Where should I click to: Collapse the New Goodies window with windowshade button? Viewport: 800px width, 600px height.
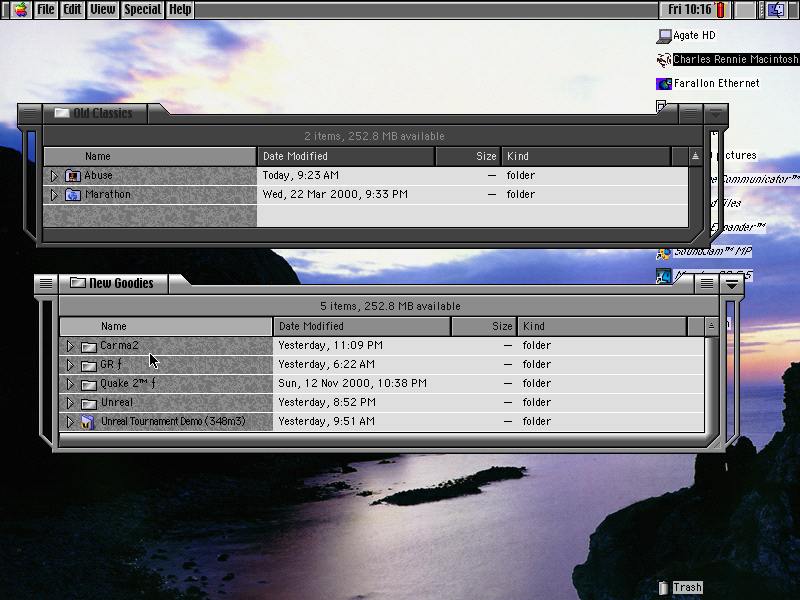click(733, 284)
